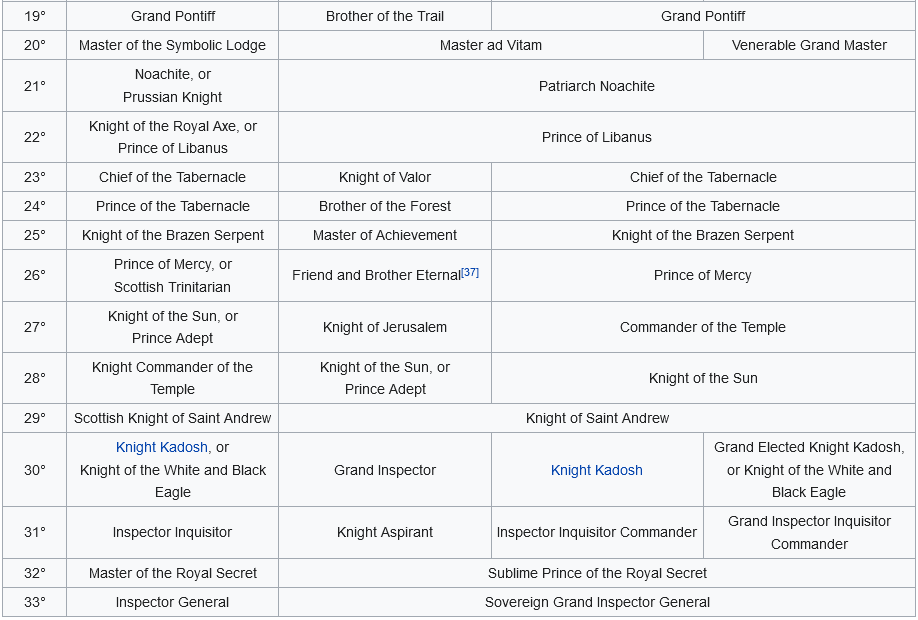Viewport: 918px width, 620px height.
Task: Select the Grand Inspector Inquisitor Commander cell
Action: tap(809, 532)
